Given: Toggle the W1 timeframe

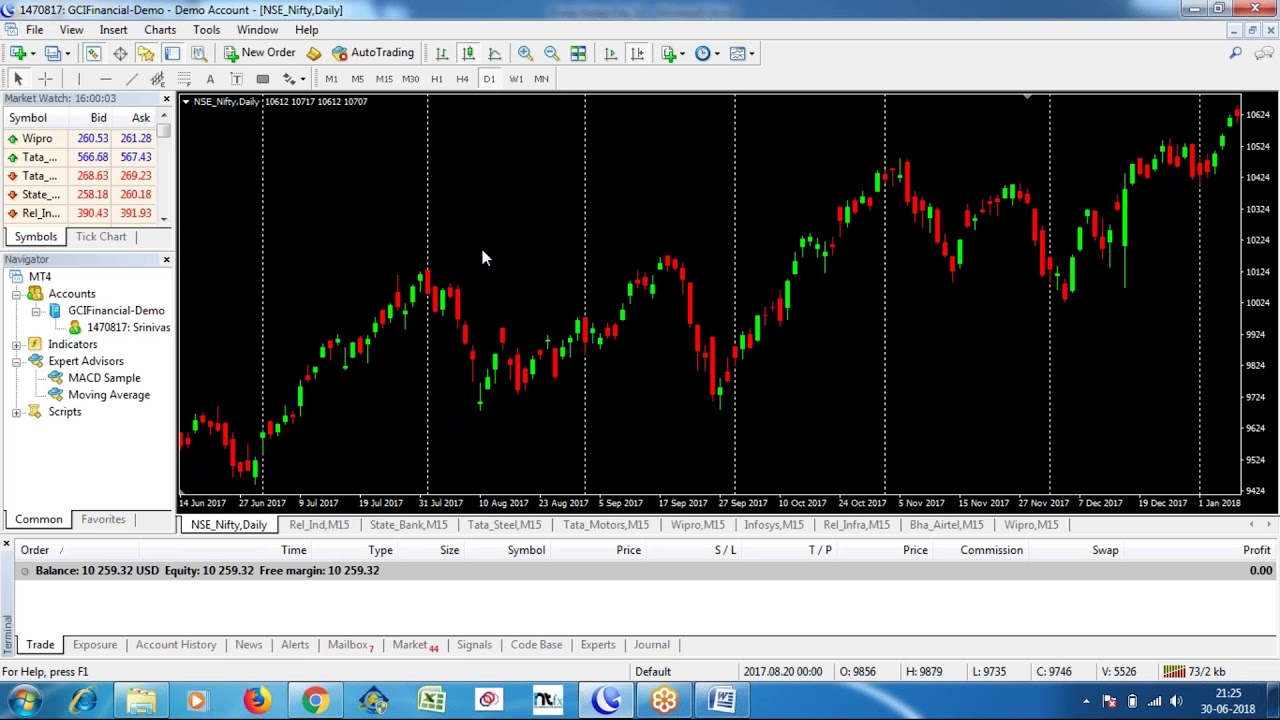Looking at the screenshot, I should (516, 79).
